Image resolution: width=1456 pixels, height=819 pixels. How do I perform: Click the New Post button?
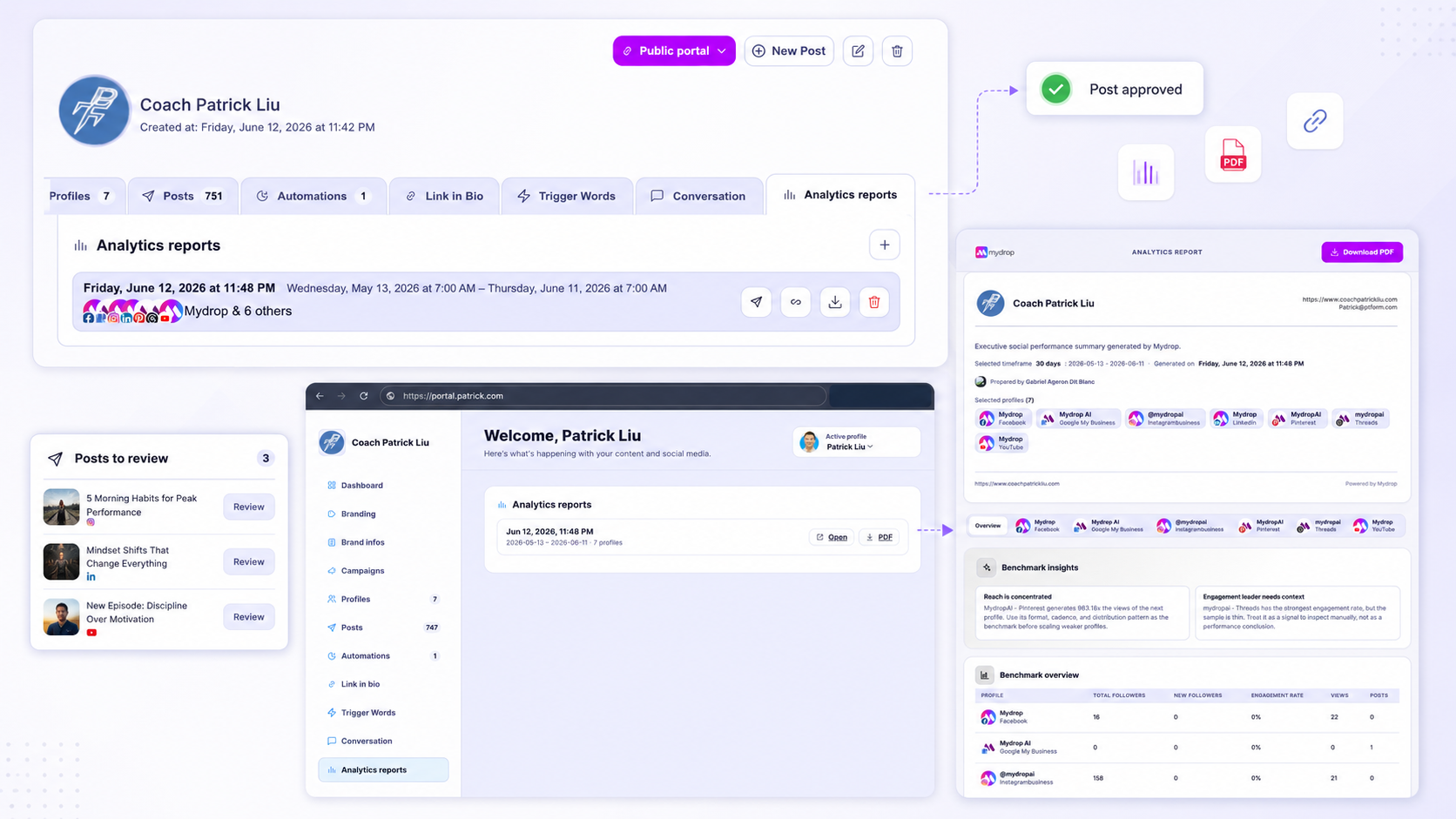[x=789, y=50]
